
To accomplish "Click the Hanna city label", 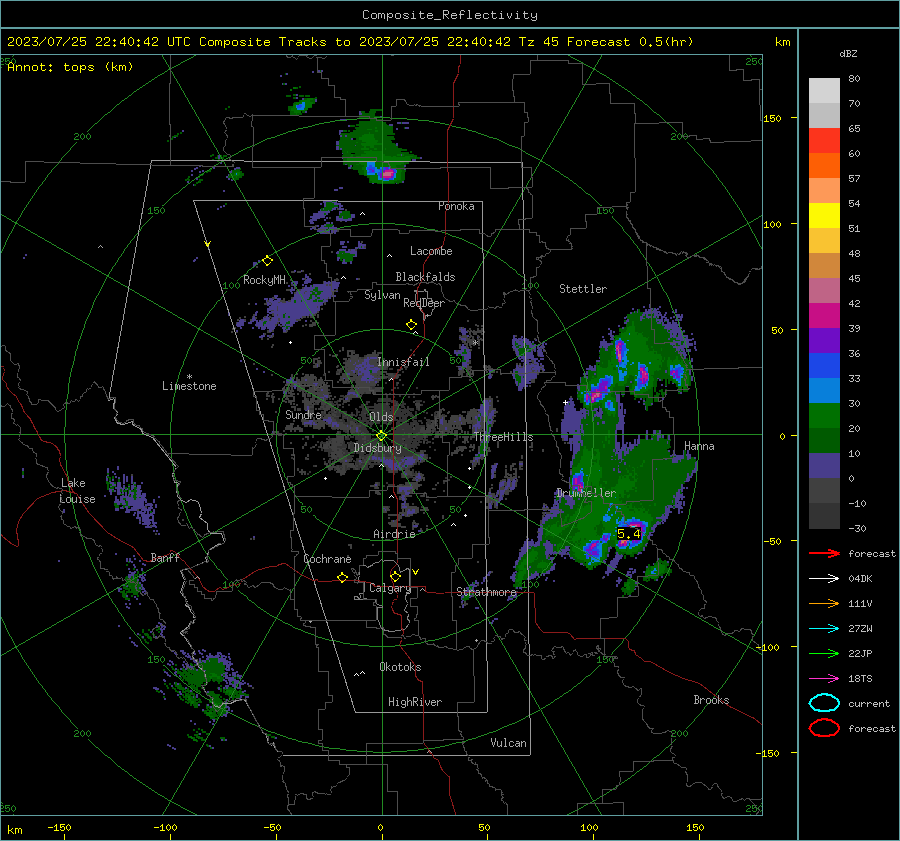I will coord(699,445).
